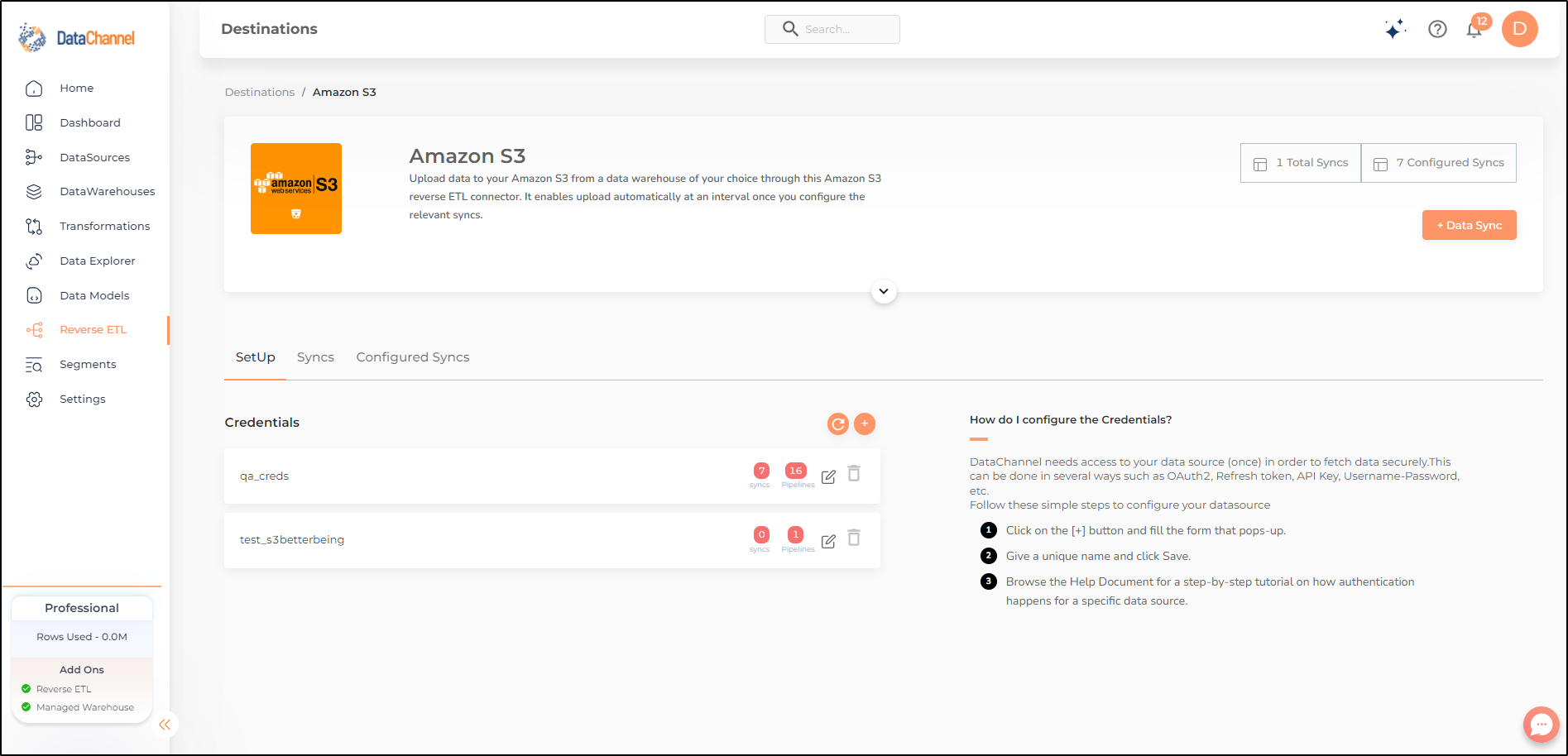Click the AI sparkle icon in header
The width and height of the screenshot is (1568, 756).
1395,29
